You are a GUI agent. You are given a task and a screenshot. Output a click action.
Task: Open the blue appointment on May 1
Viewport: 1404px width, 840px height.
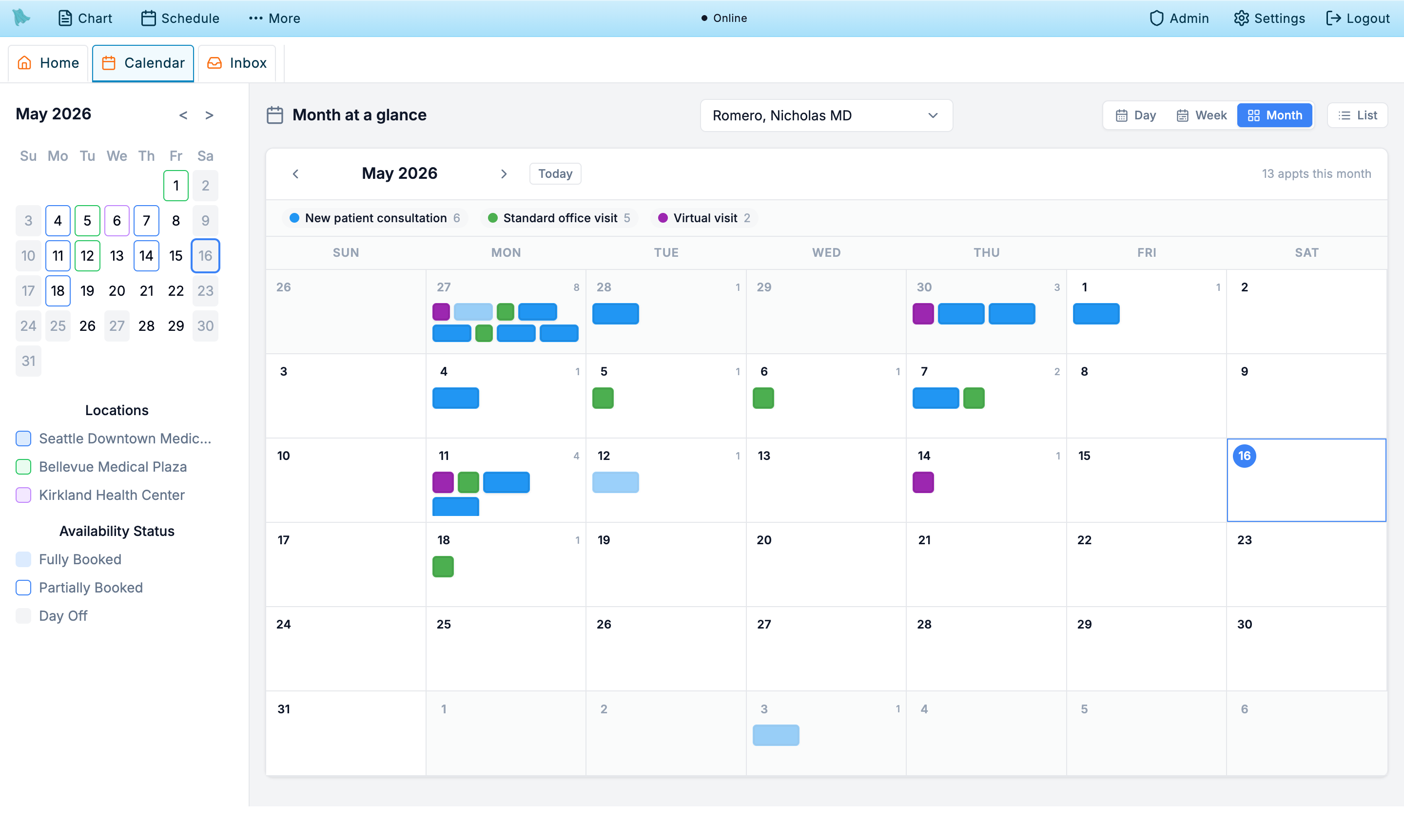1096,314
